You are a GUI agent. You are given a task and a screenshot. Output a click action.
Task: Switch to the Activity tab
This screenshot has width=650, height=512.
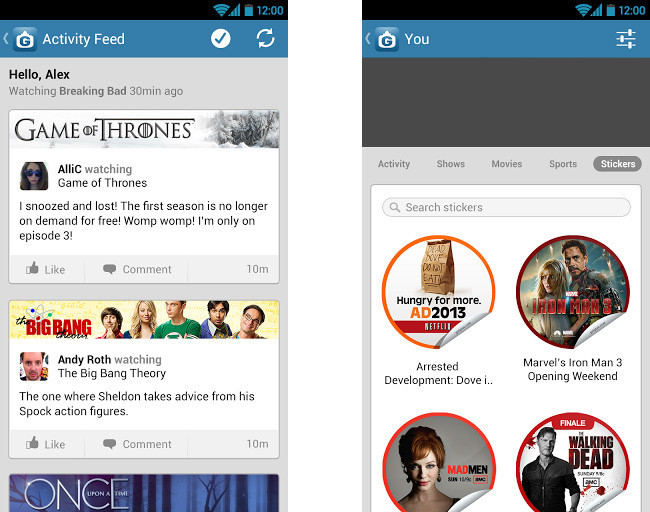point(394,164)
